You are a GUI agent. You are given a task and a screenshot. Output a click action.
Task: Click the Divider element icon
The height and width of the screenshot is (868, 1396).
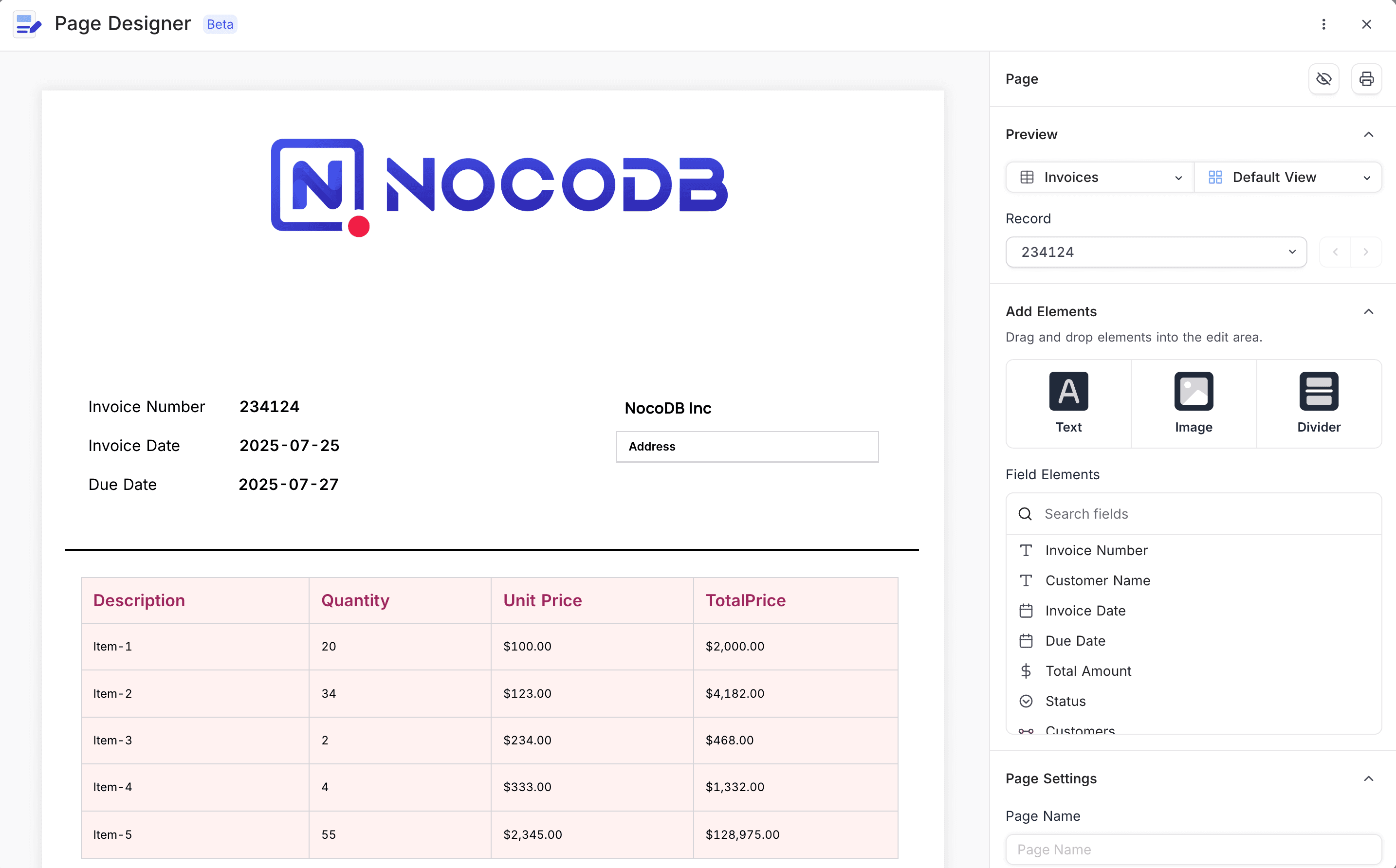1319,391
